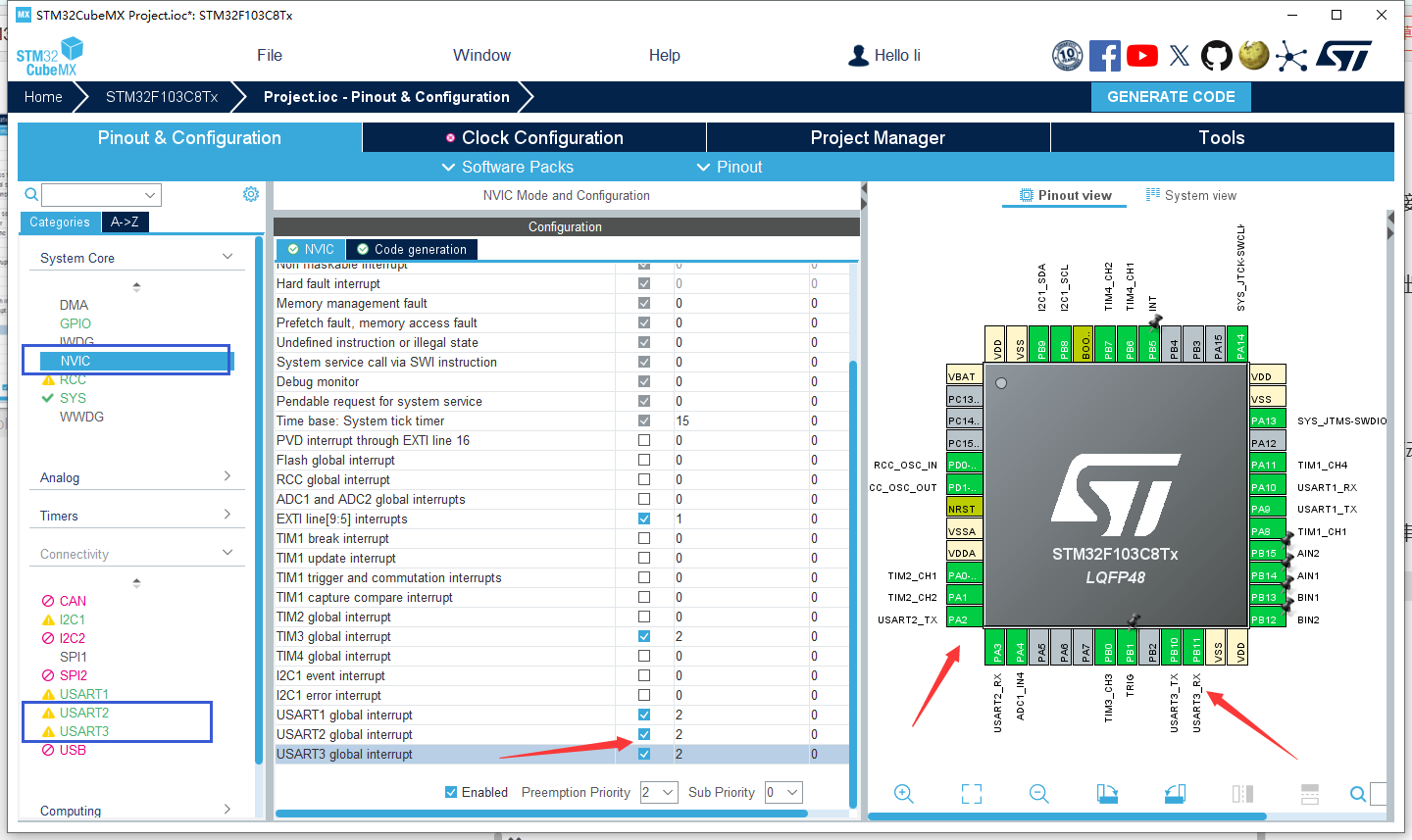Open the Help menu
This screenshot has width=1412, height=840.
coord(665,55)
